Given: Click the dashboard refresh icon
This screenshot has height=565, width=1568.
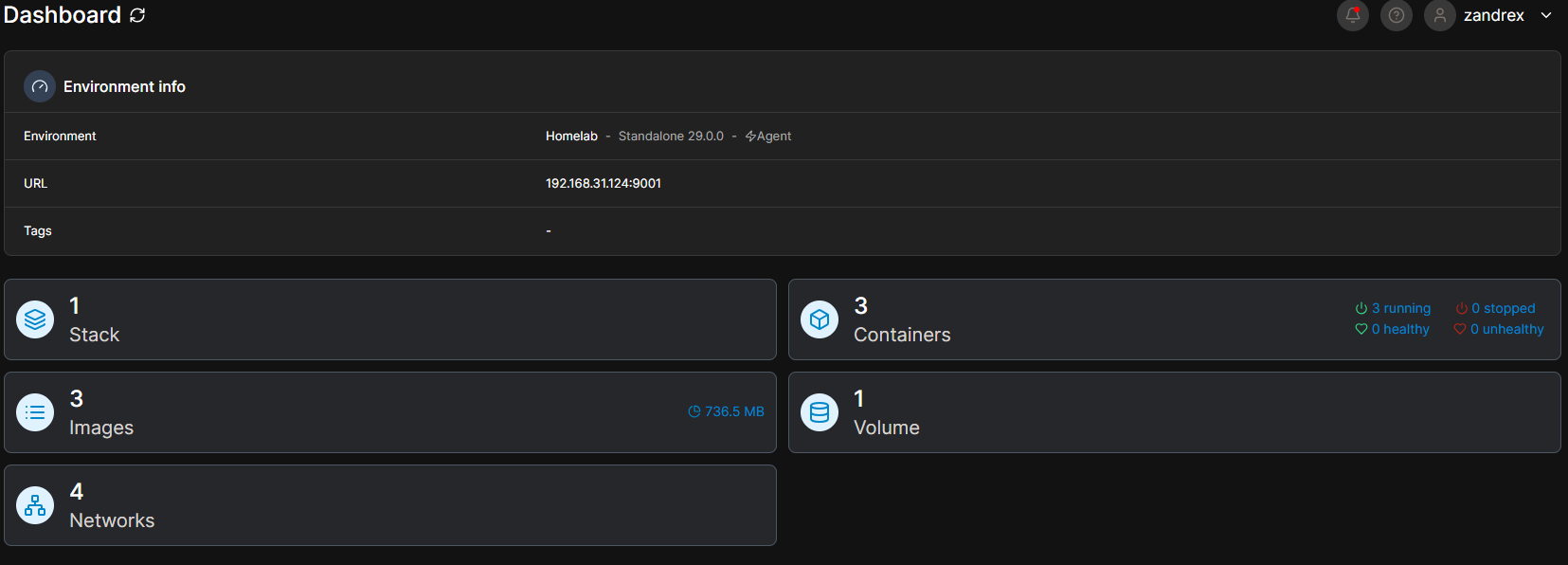Looking at the screenshot, I should point(137,15).
